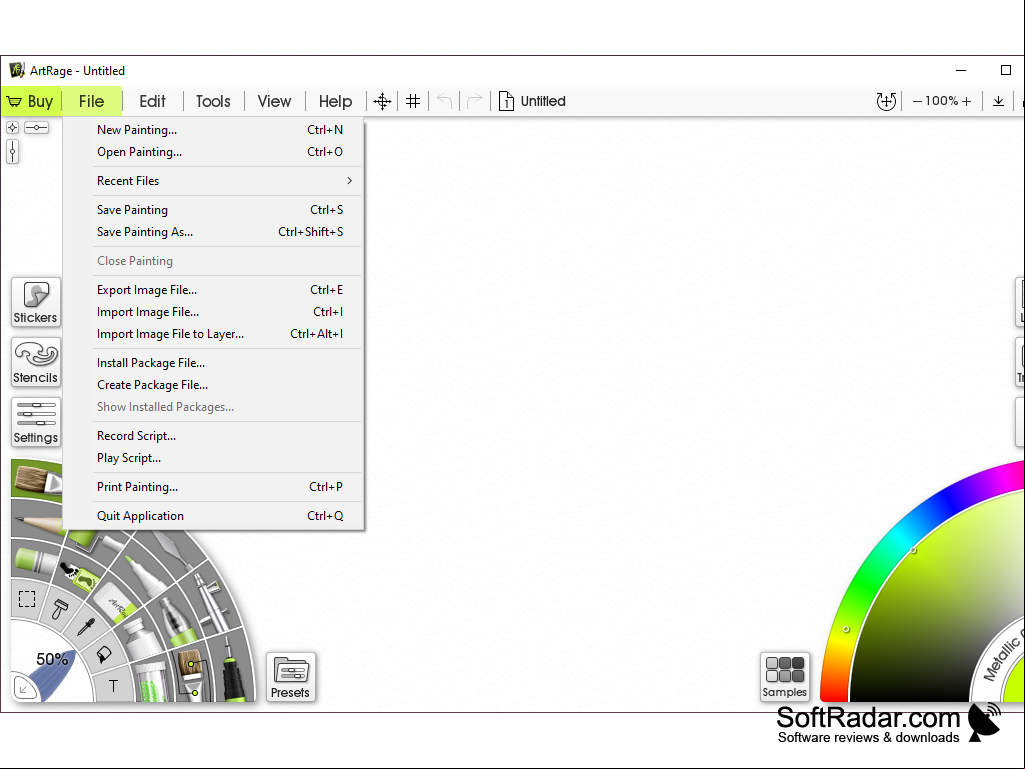The width and height of the screenshot is (1025, 769).
Task: Select the Pencil tool
Action: point(38,522)
